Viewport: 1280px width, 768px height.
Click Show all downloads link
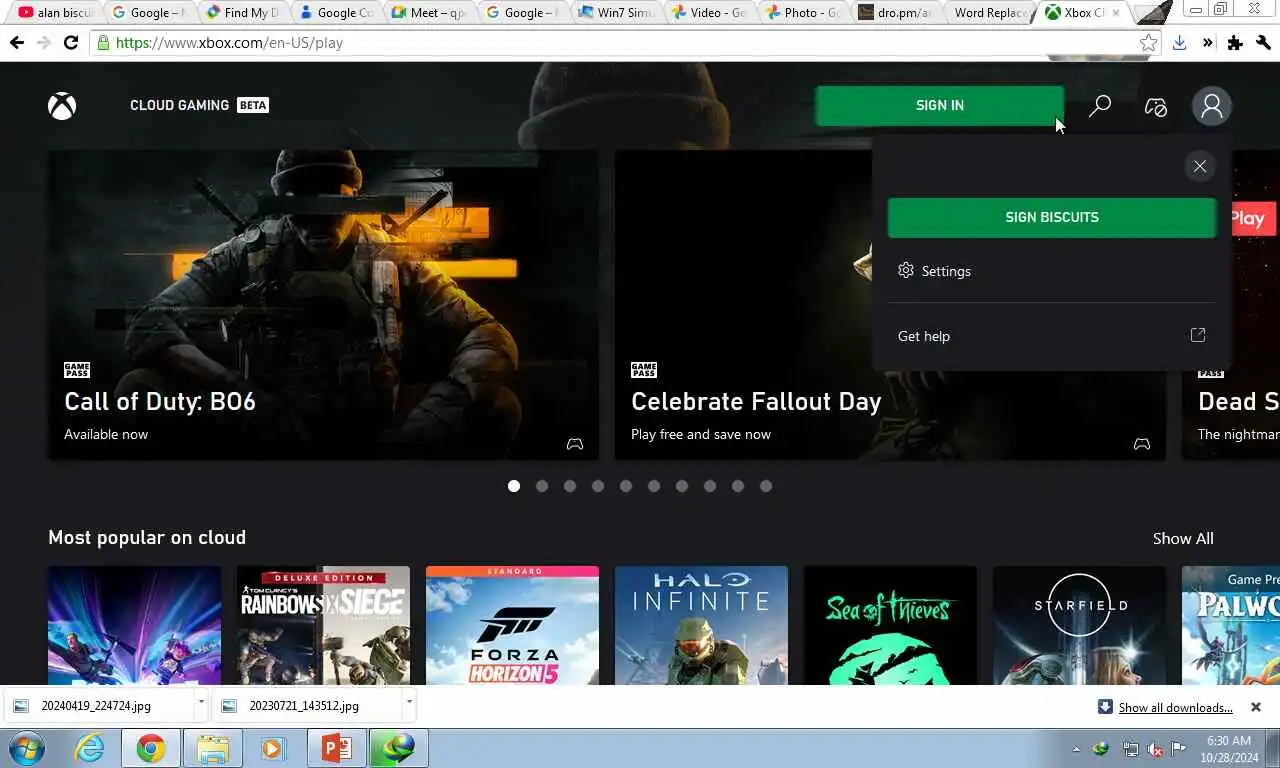pyautogui.click(x=1175, y=707)
